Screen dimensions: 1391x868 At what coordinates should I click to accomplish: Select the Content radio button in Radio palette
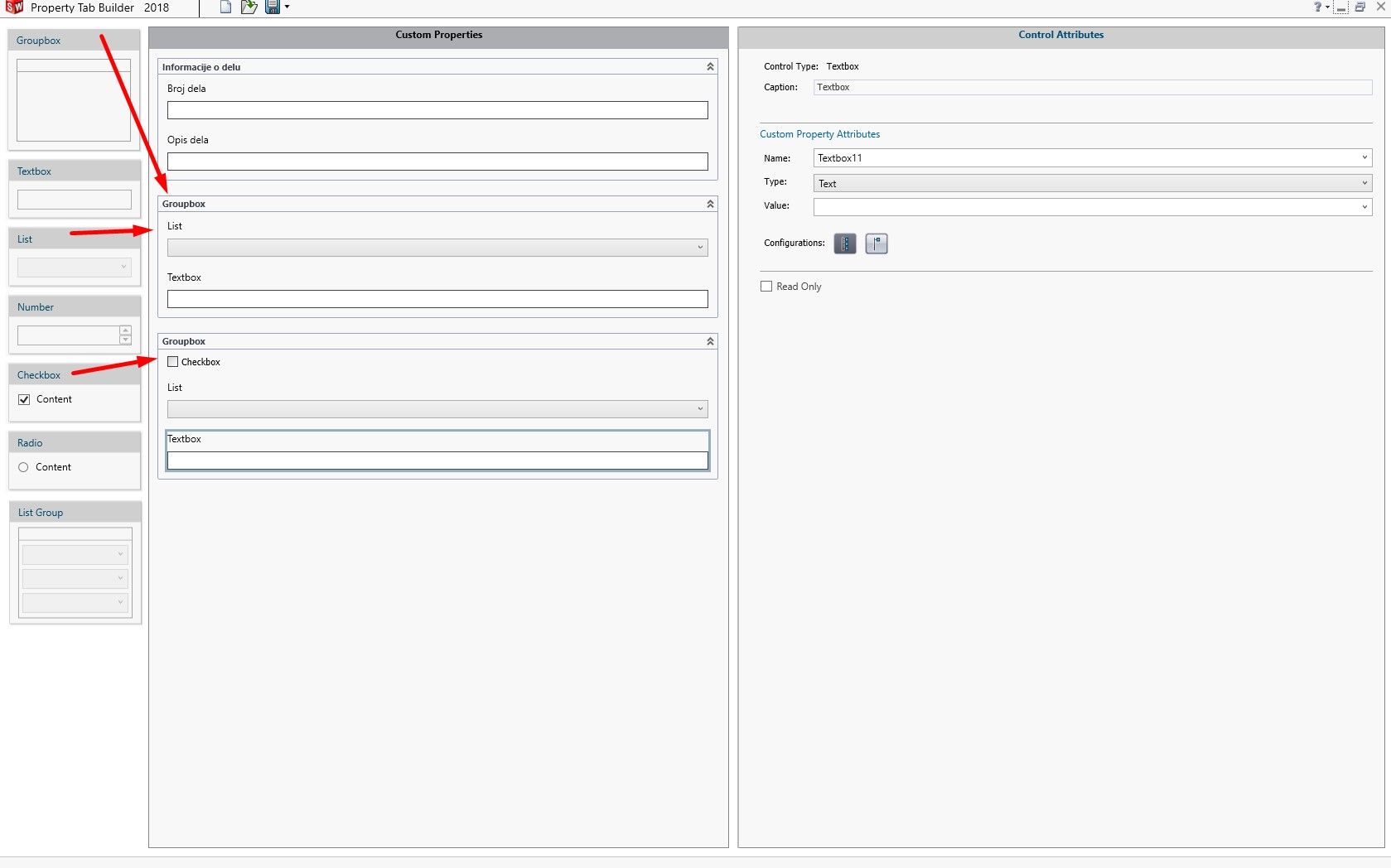23,467
